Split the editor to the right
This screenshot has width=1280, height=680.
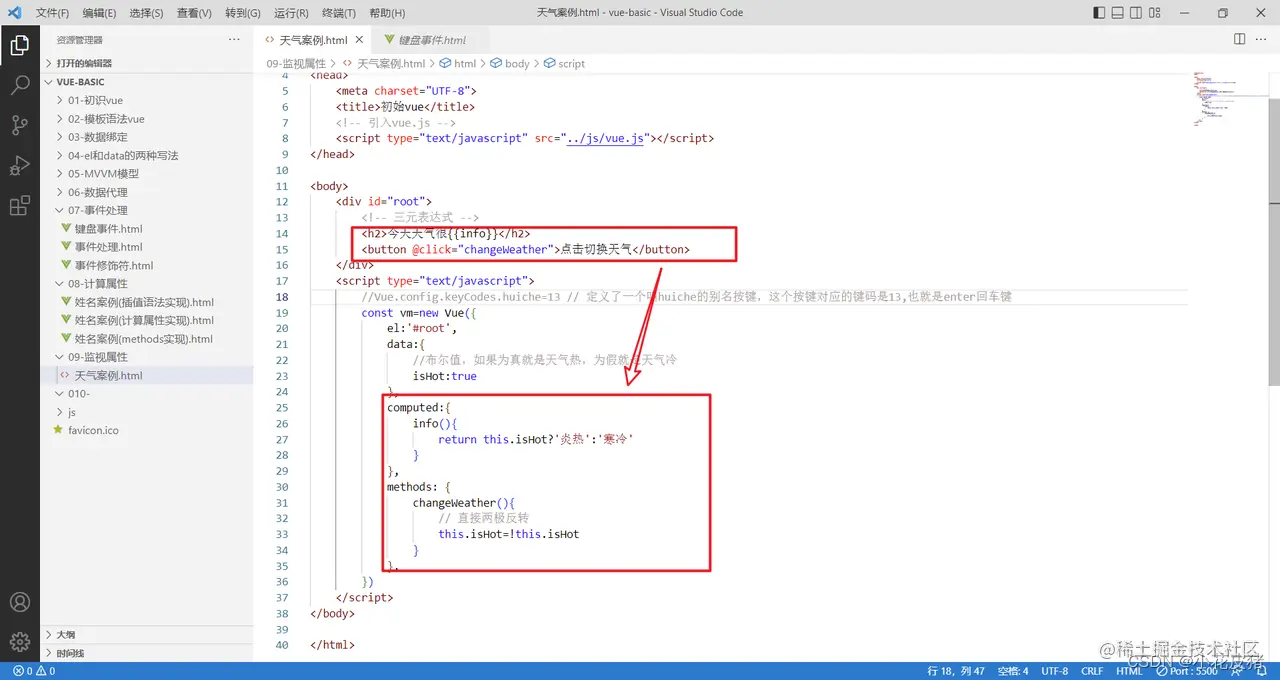pos(1239,39)
